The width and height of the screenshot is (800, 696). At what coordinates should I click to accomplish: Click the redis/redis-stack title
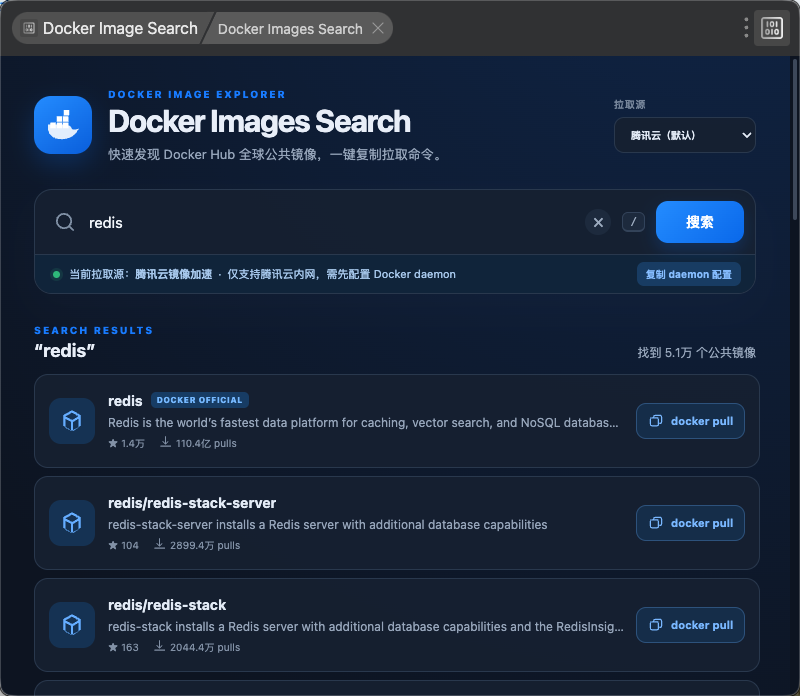click(x=167, y=605)
